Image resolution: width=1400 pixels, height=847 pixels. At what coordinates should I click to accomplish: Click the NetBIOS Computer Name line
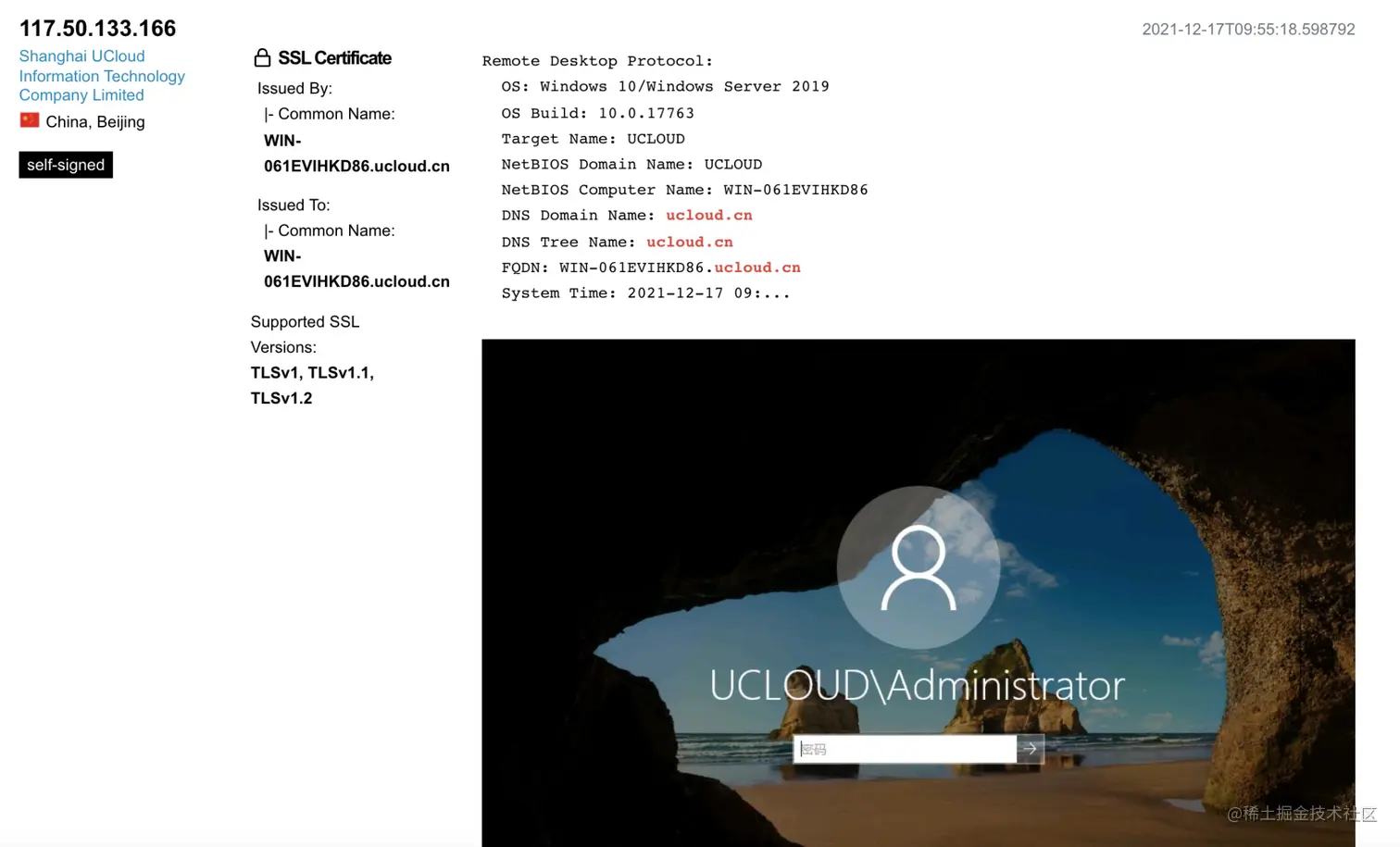point(684,190)
